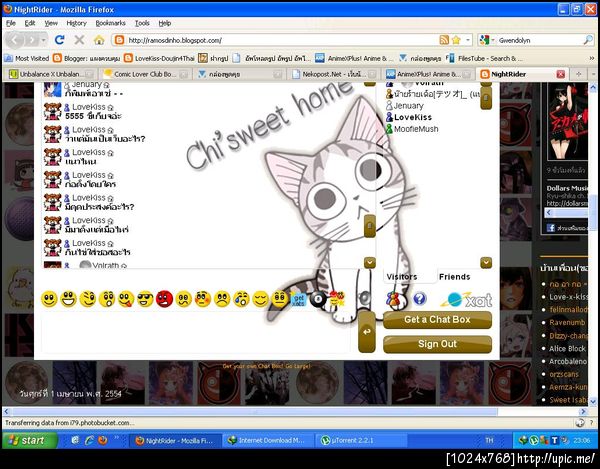600x469 pixels.
Task: Insert the basic smile emoticon
Action: [49, 299]
